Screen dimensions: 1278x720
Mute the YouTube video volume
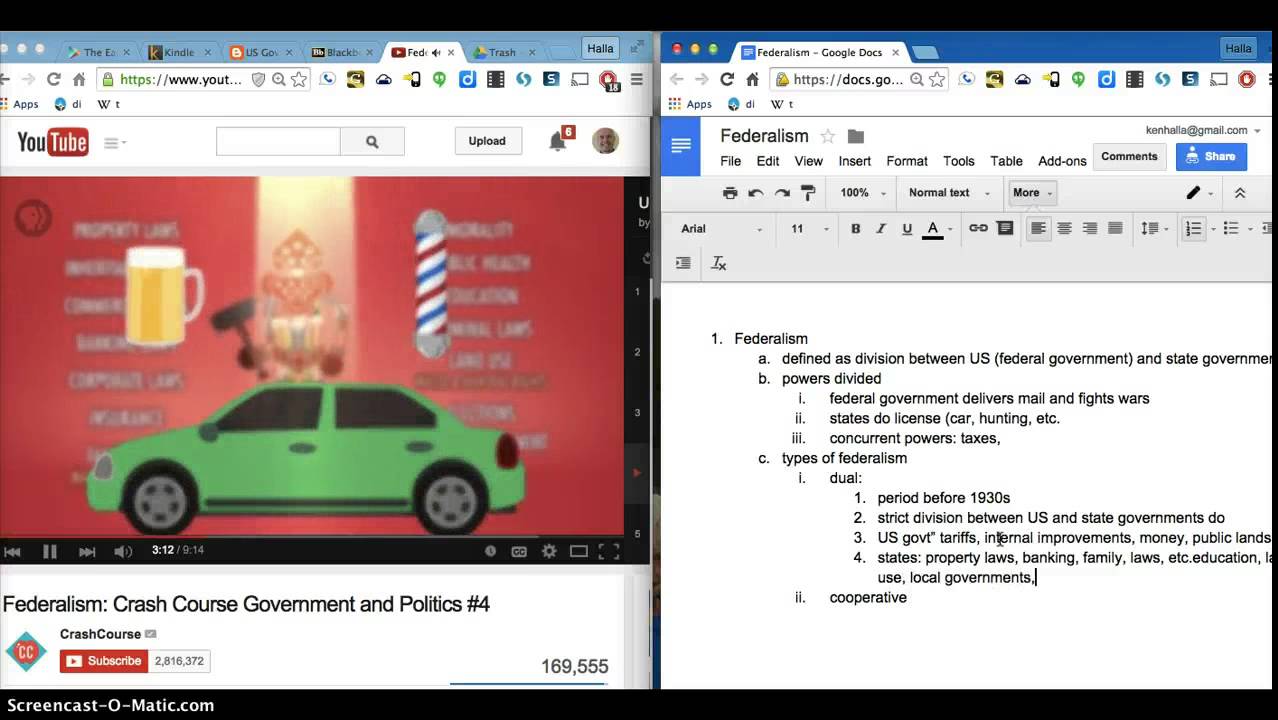(x=123, y=551)
